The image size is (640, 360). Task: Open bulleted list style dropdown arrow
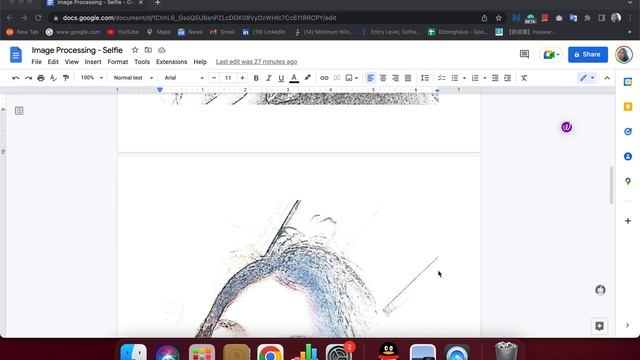coord(464,78)
